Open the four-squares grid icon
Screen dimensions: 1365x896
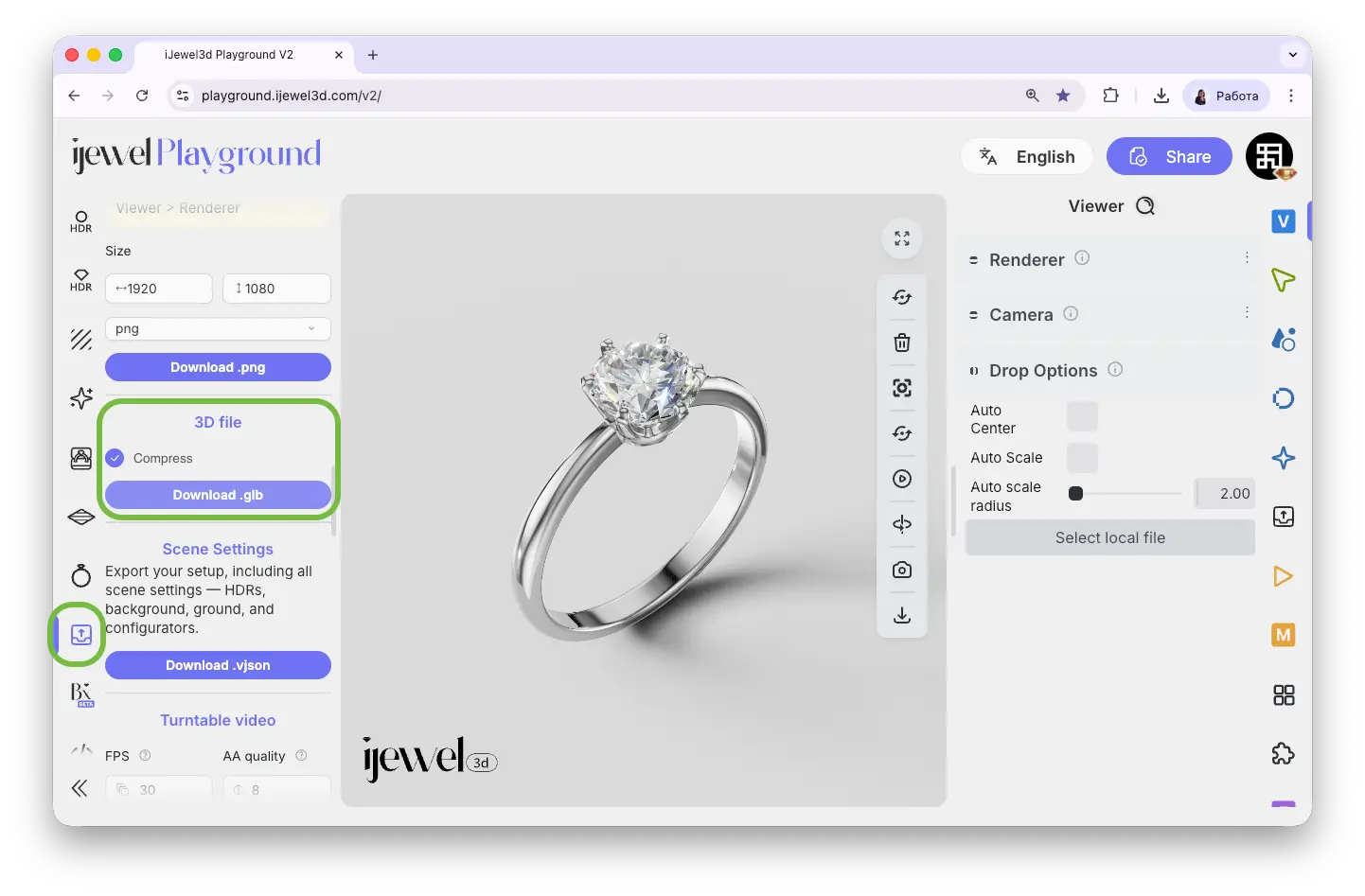[1284, 695]
